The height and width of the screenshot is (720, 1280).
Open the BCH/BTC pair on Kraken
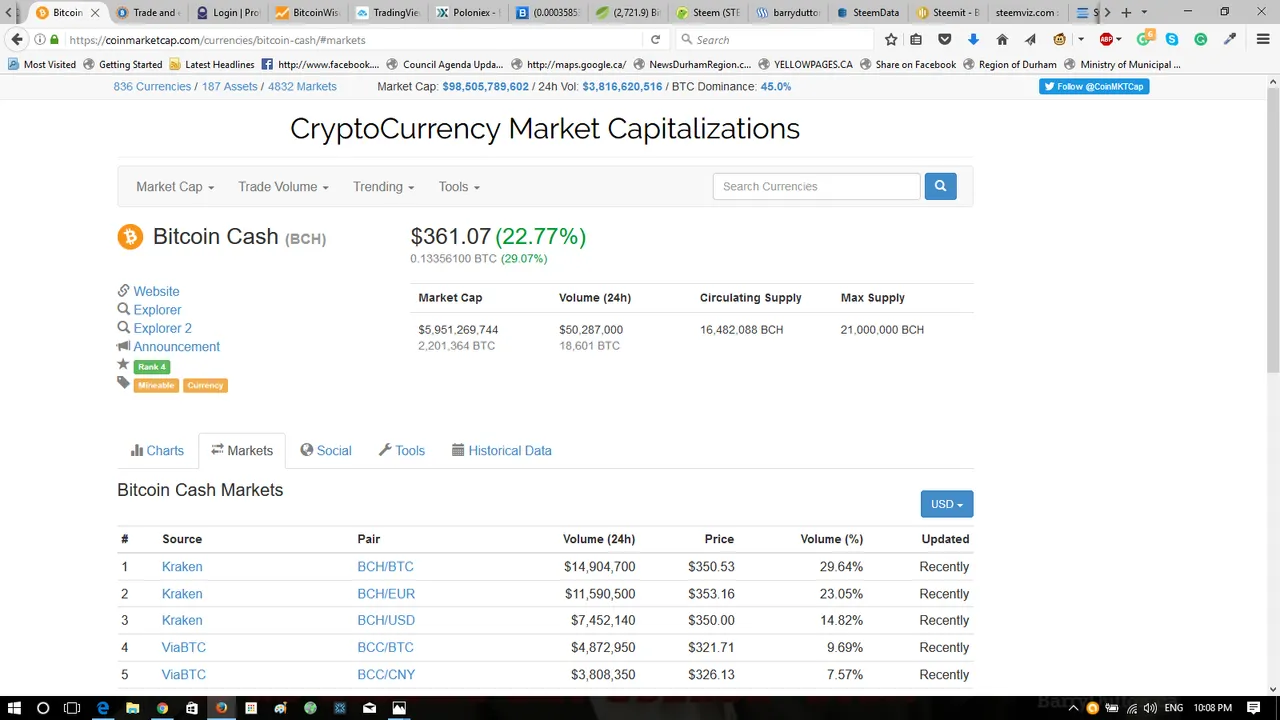coord(385,567)
